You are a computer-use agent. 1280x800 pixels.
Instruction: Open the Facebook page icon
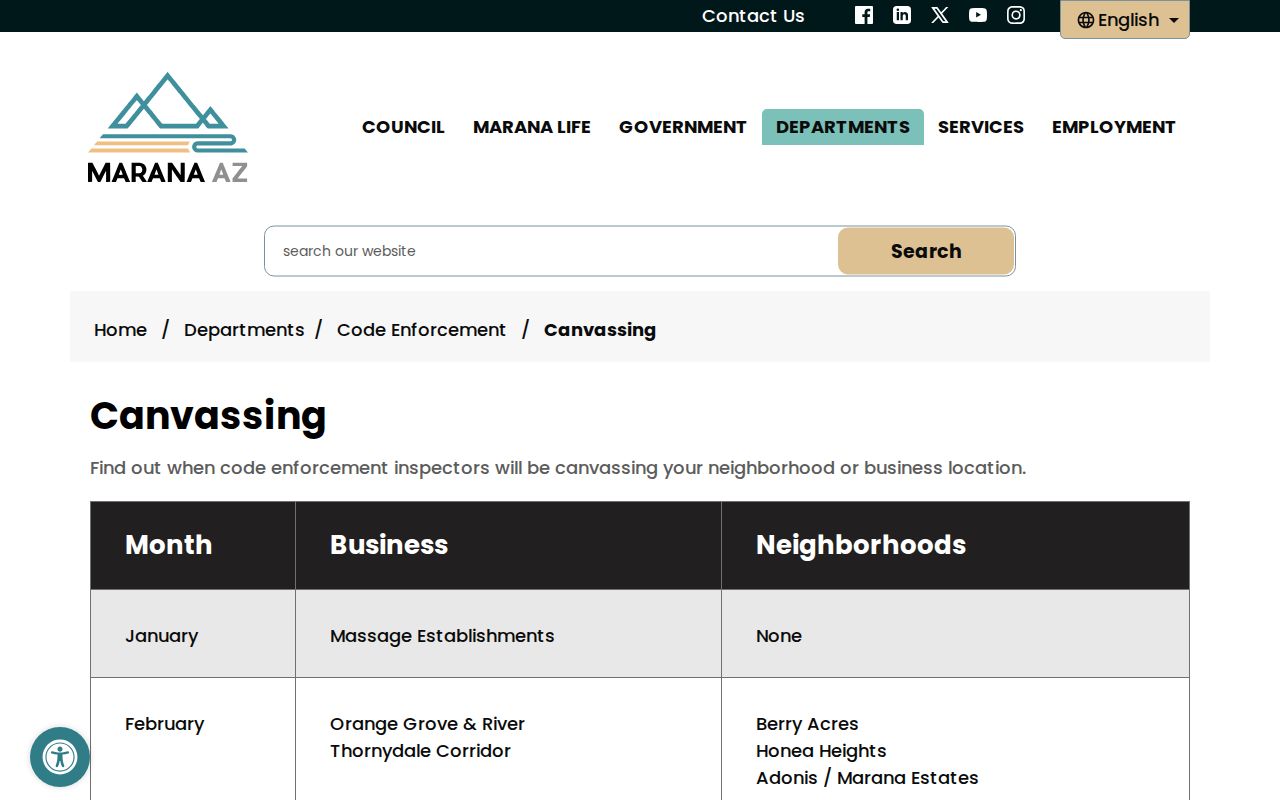864,15
